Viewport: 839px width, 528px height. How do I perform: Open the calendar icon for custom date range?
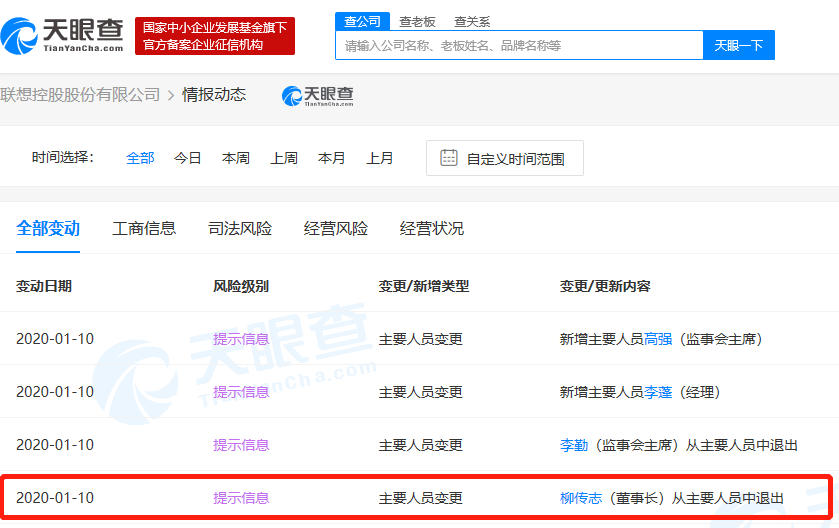(448, 158)
